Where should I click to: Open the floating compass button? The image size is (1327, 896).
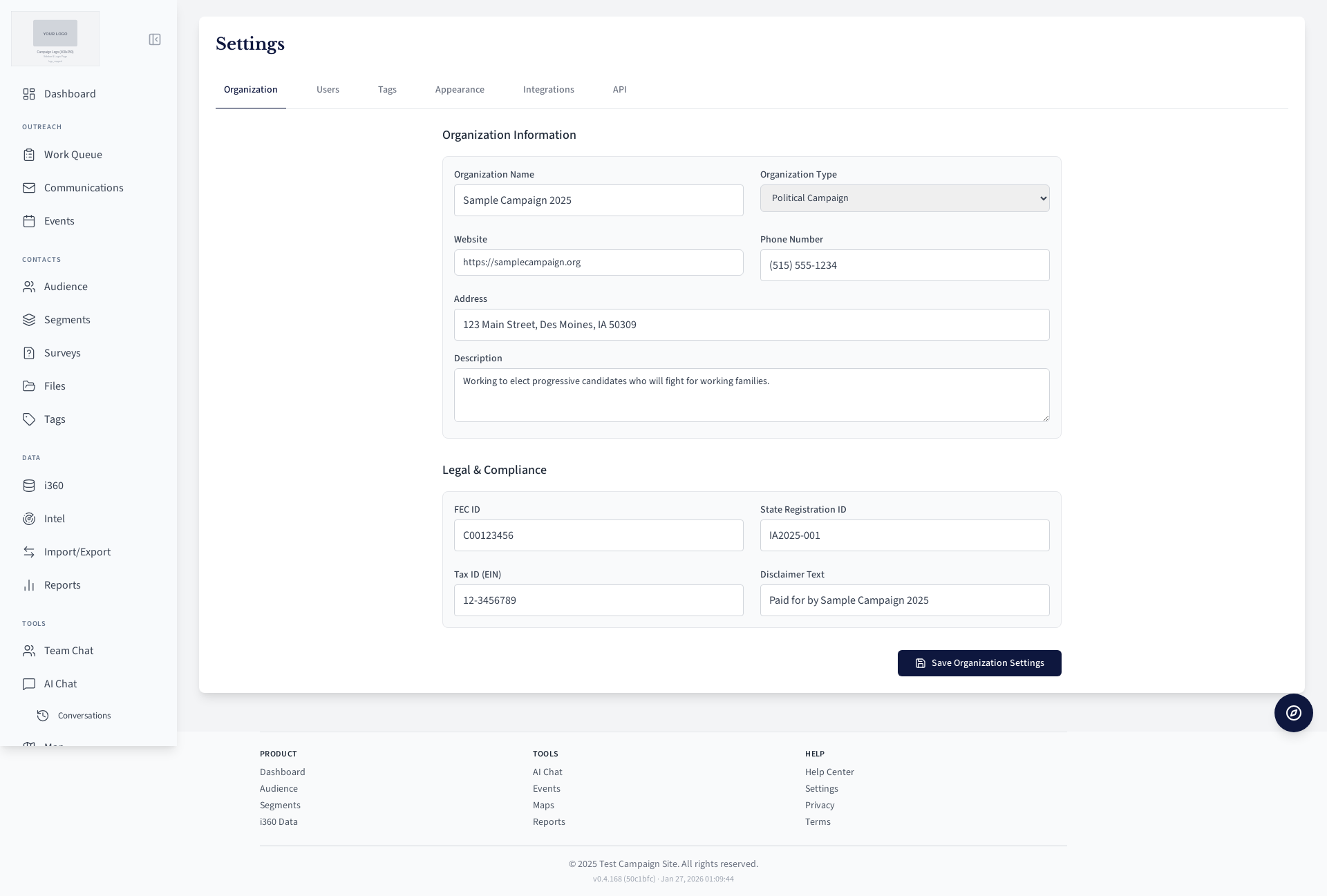click(x=1293, y=713)
